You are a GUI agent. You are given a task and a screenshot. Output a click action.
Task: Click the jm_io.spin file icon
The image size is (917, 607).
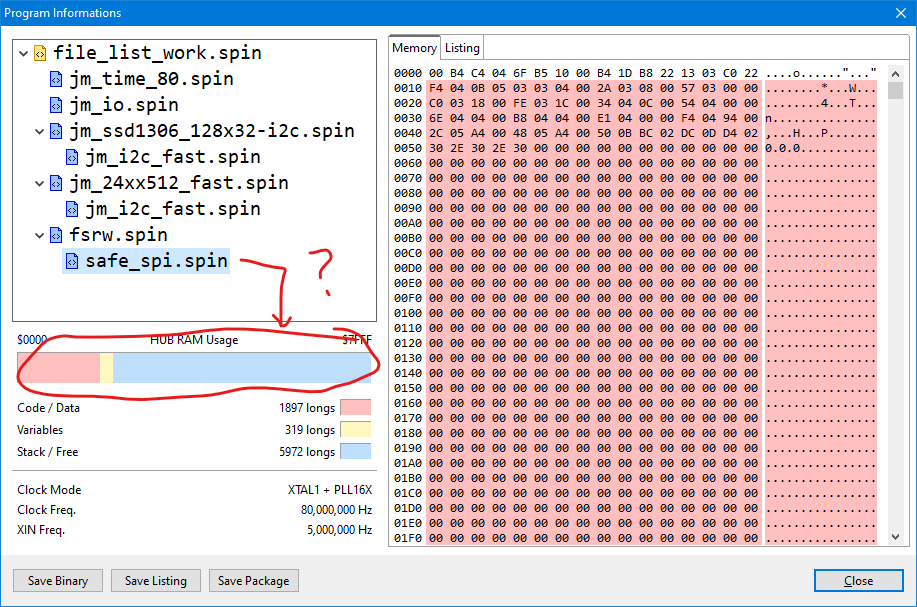pos(56,105)
